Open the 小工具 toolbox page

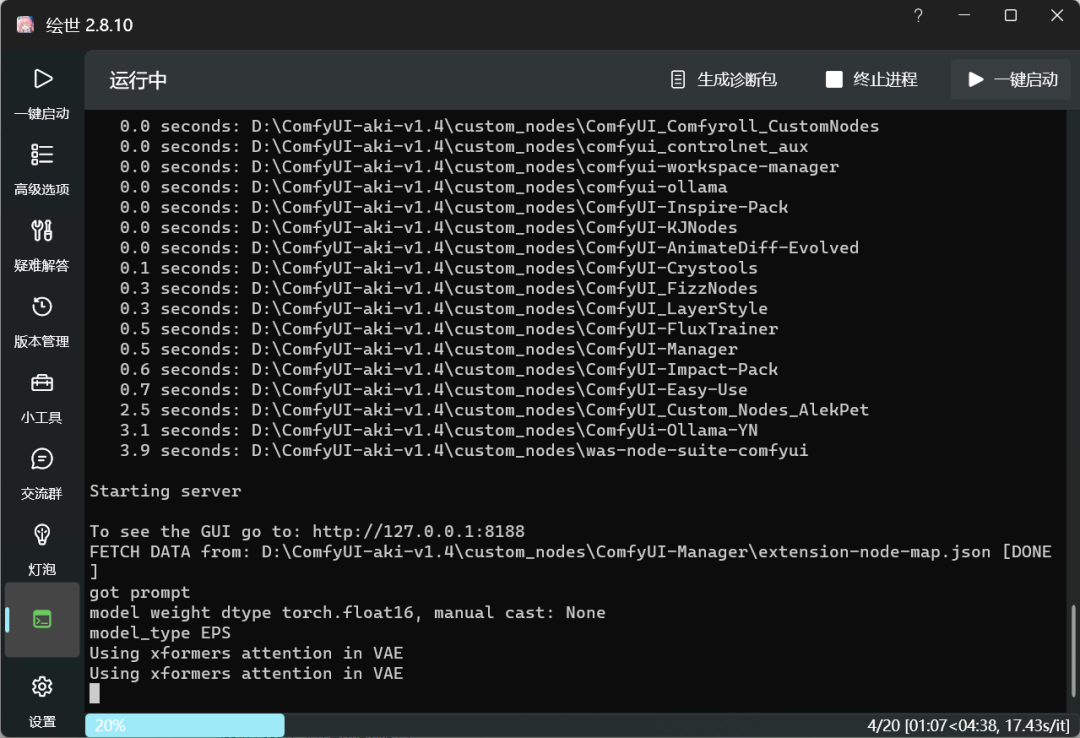[42, 398]
